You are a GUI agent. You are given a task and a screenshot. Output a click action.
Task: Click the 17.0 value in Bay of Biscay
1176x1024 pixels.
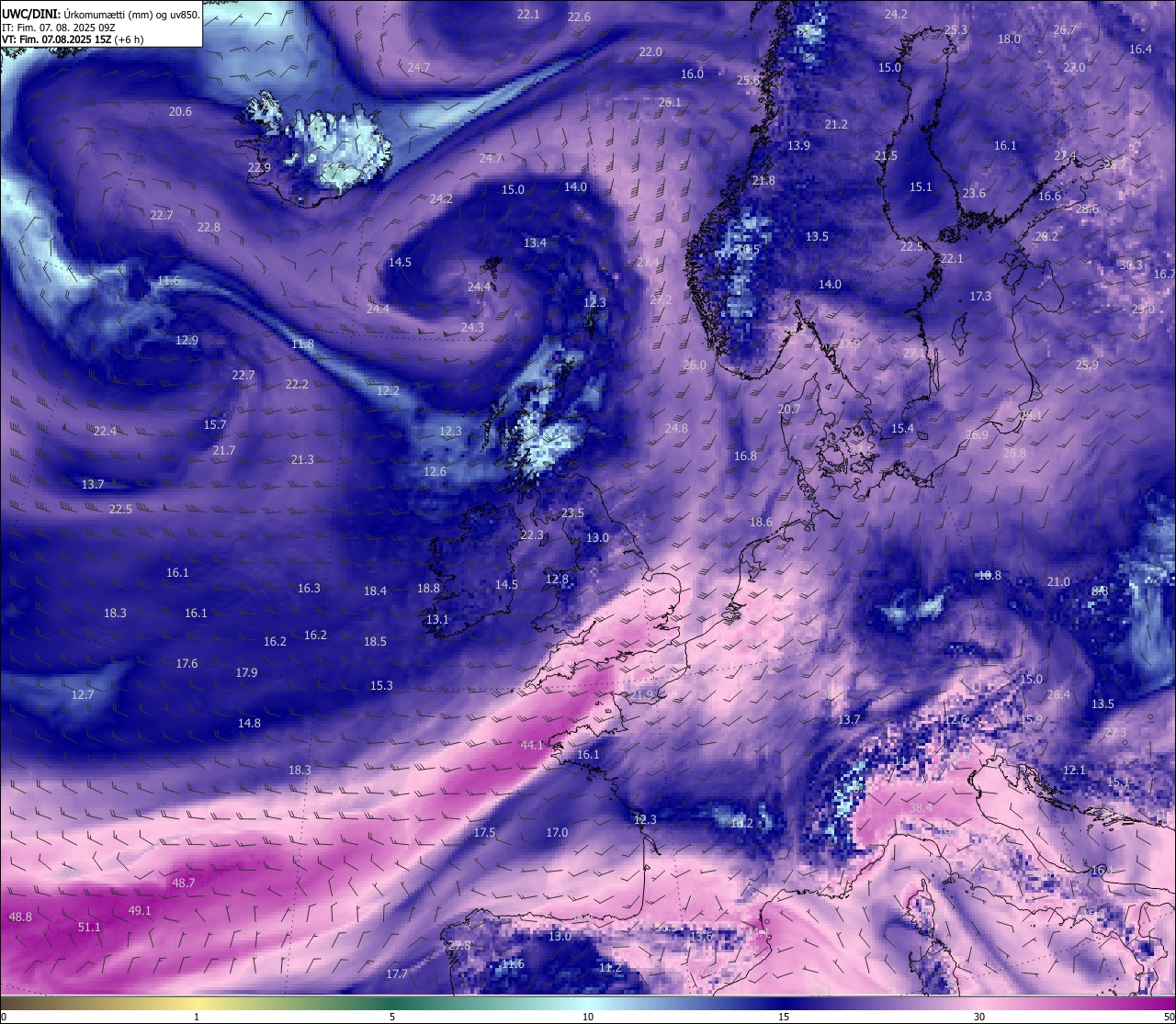coord(557,832)
